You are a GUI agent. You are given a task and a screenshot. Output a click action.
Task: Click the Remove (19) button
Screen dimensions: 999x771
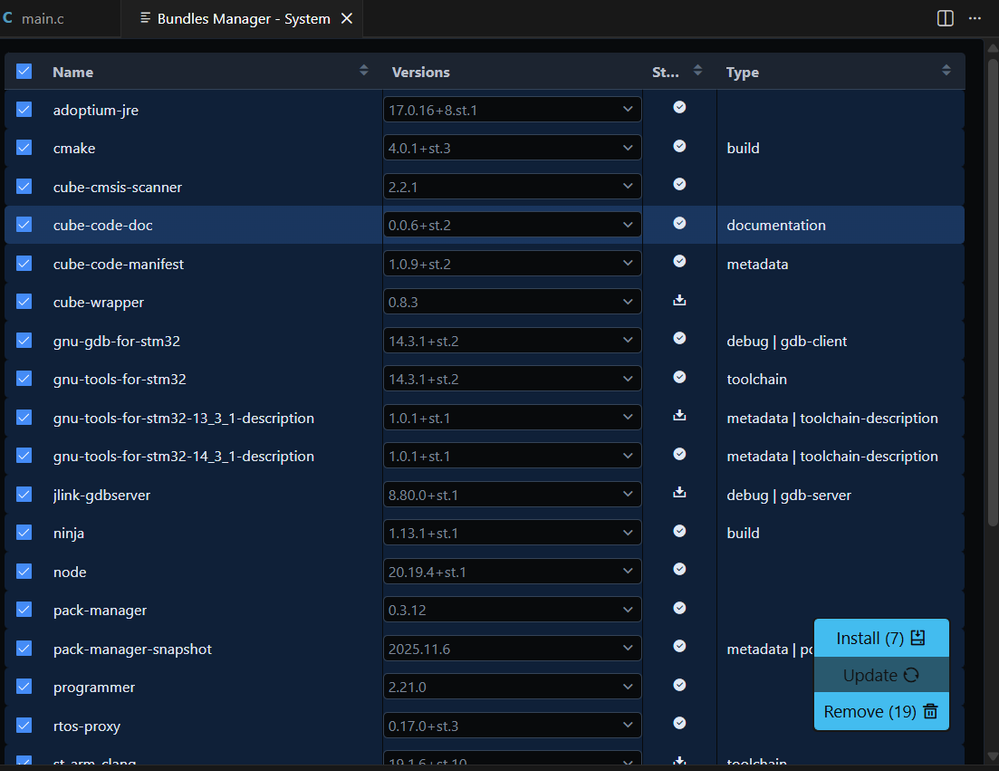tap(881, 711)
